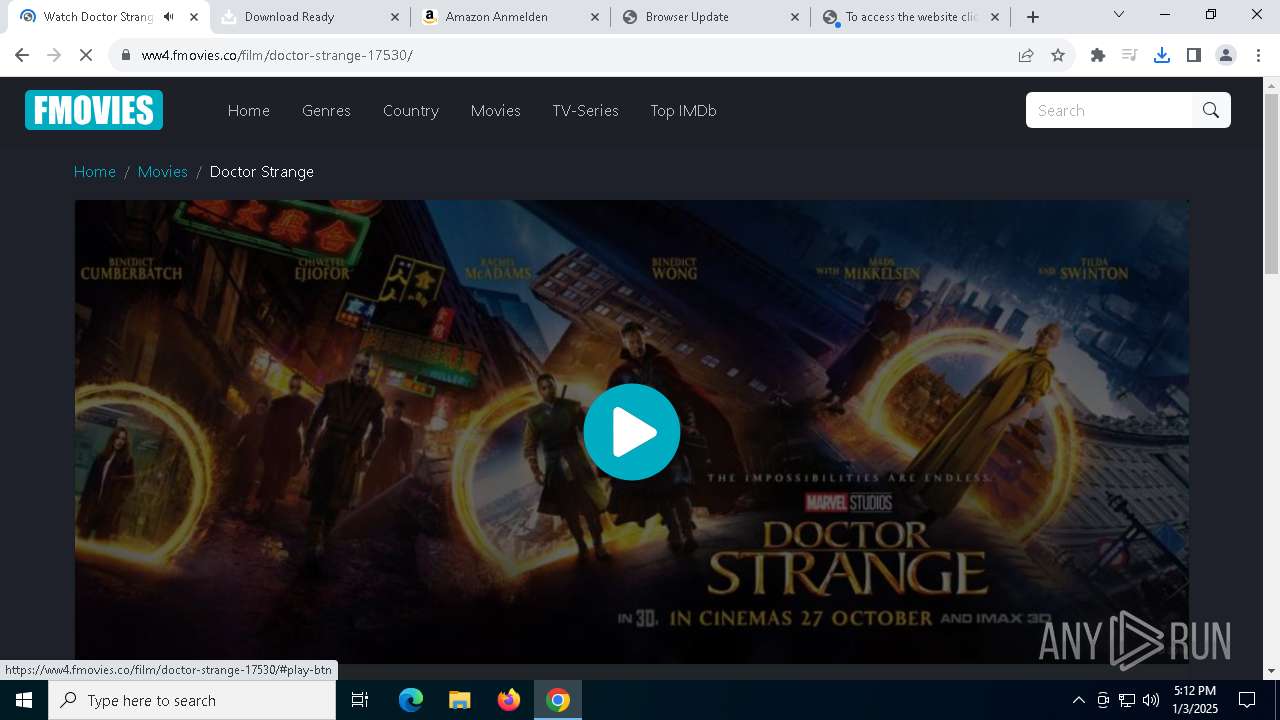Stop loading the page

[86, 55]
